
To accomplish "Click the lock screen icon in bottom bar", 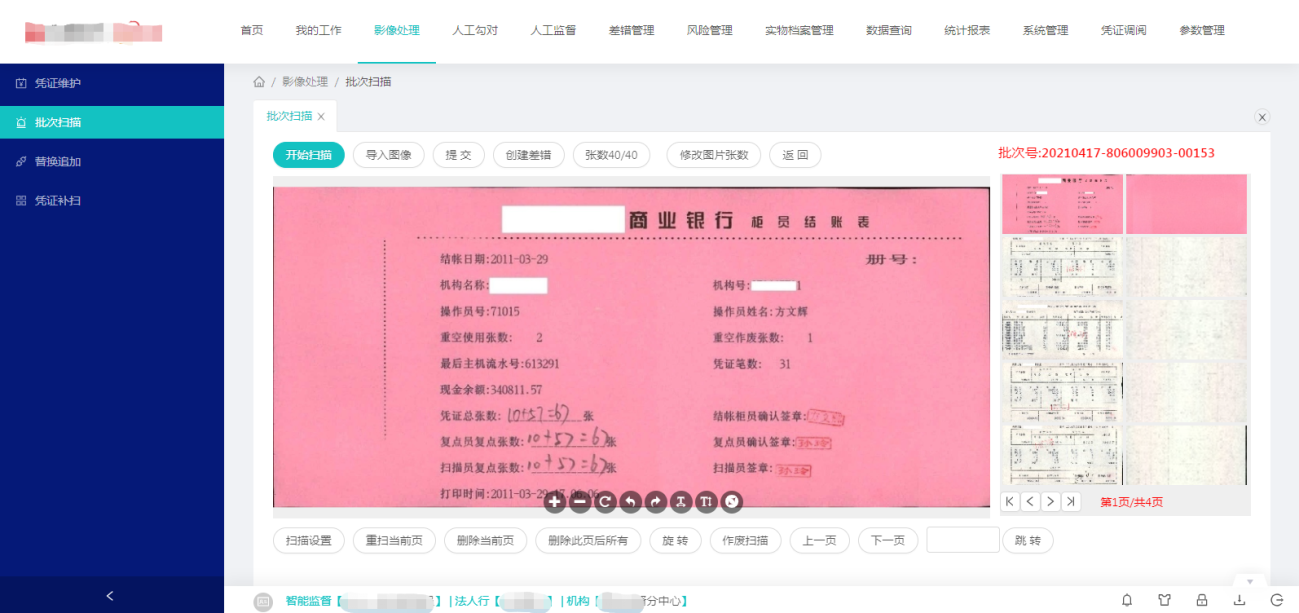I will point(1202,600).
